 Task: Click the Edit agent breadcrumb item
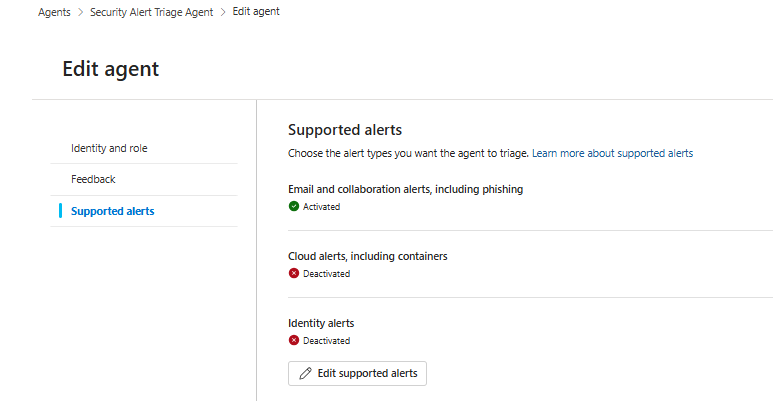coord(256,11)
